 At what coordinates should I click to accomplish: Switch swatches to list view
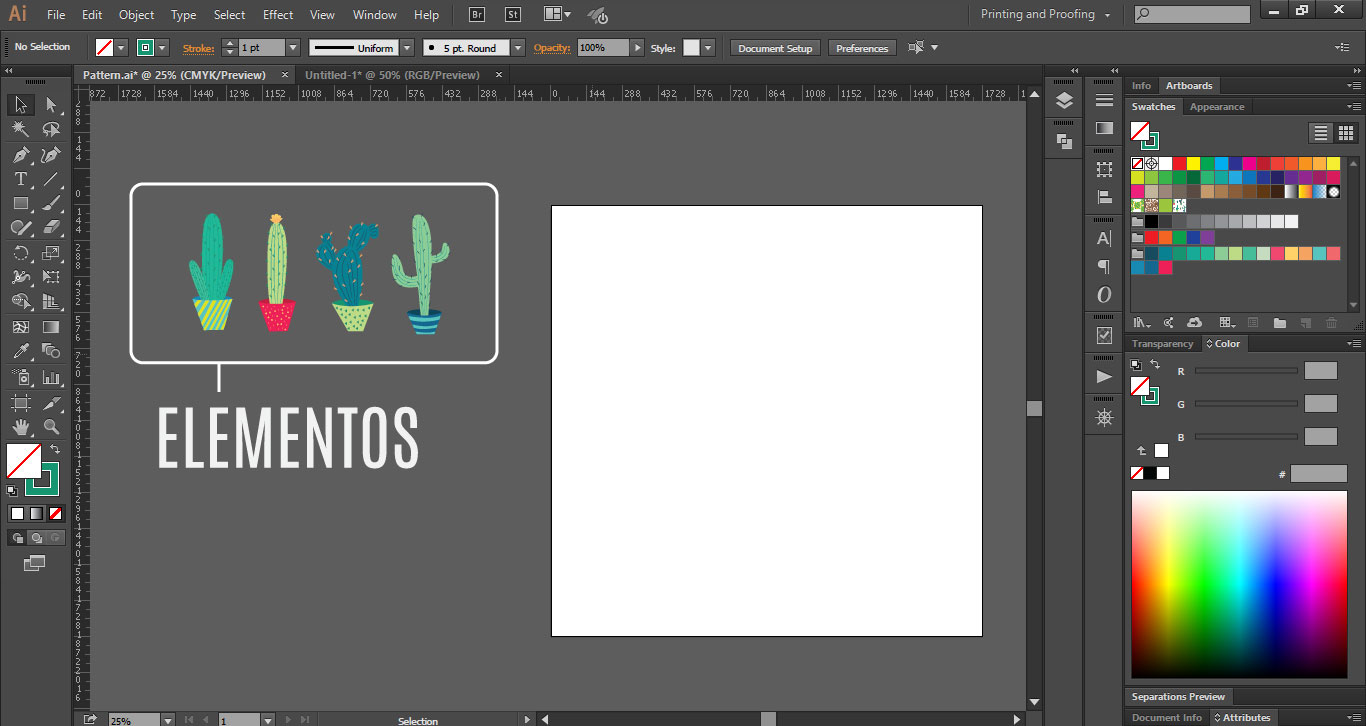click(1321, 133)
